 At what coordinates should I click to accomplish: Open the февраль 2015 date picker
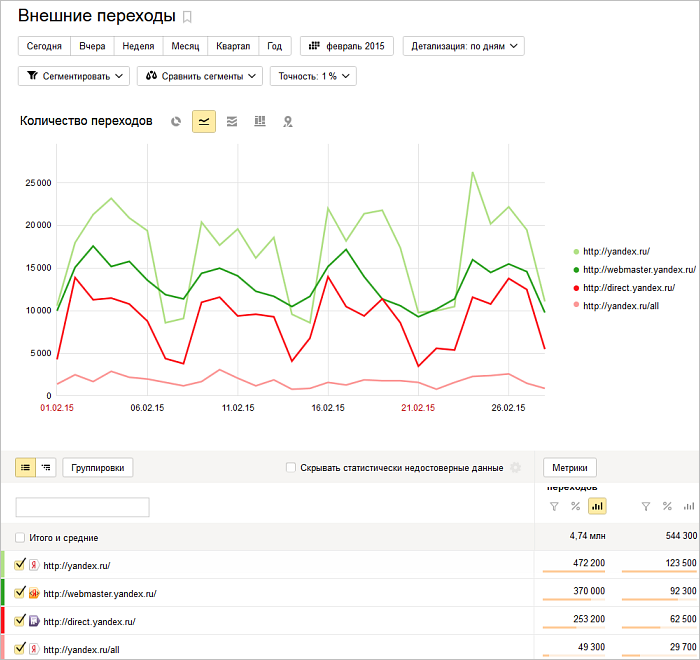[347, 46]
